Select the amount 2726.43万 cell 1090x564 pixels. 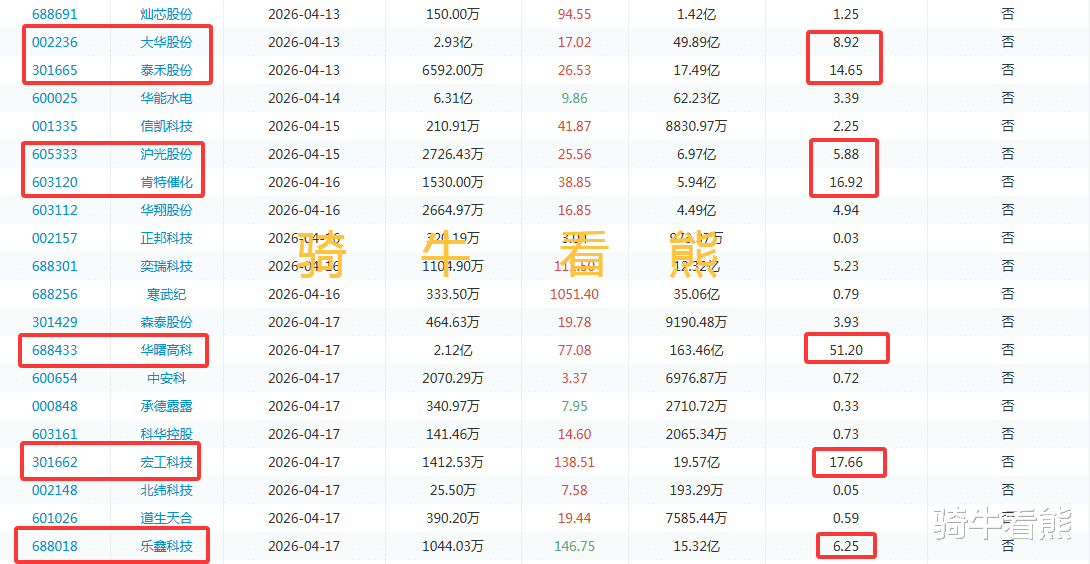tap(455, 154)
